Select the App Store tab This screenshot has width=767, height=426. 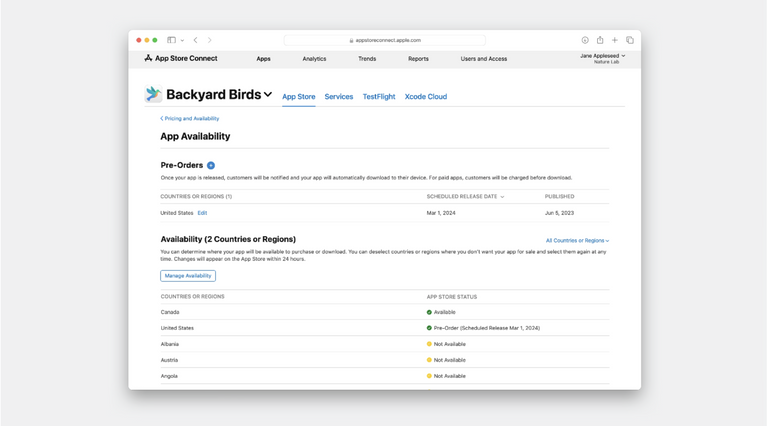tap(298, 97)
